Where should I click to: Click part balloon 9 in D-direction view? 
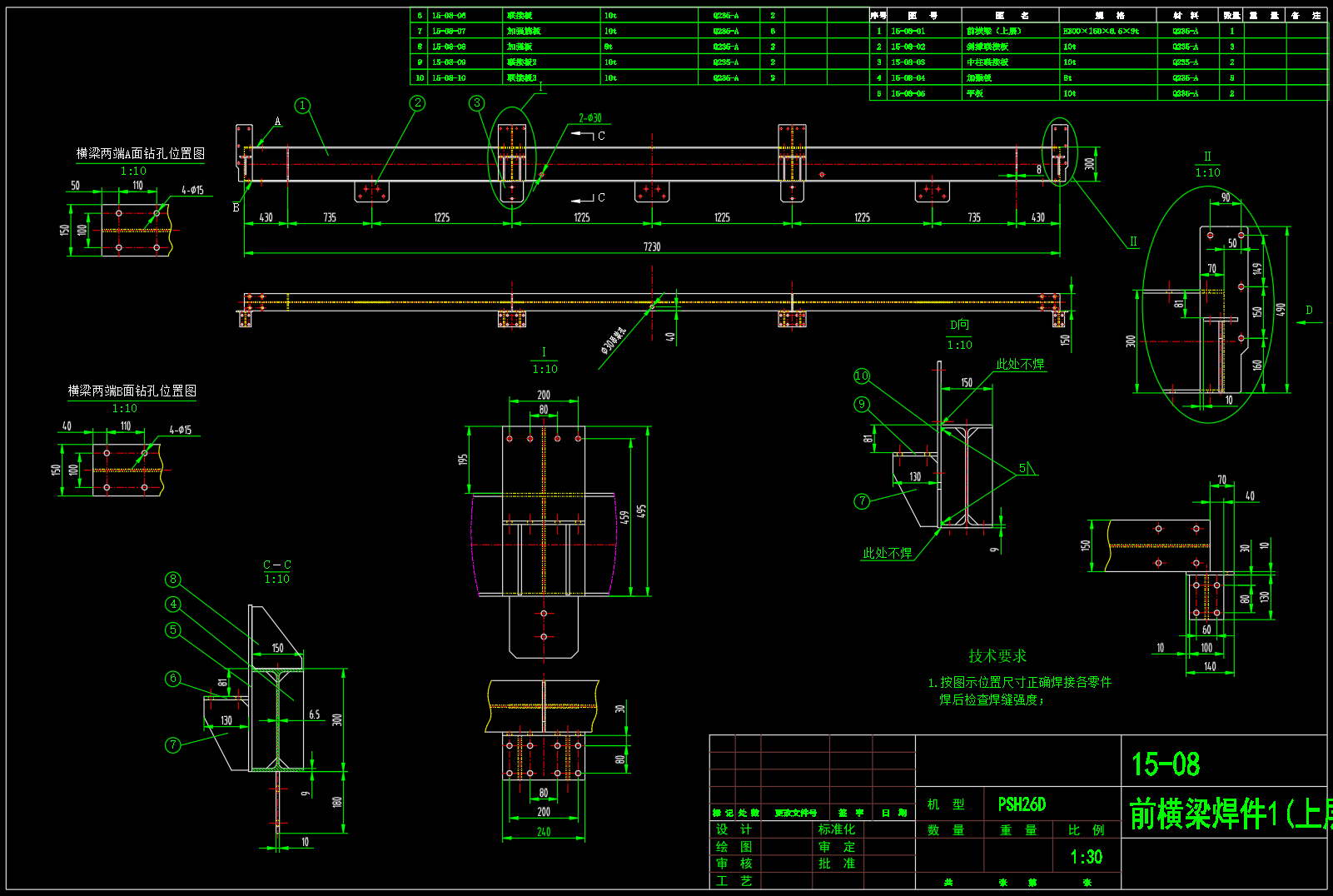(x=862, y=405)
